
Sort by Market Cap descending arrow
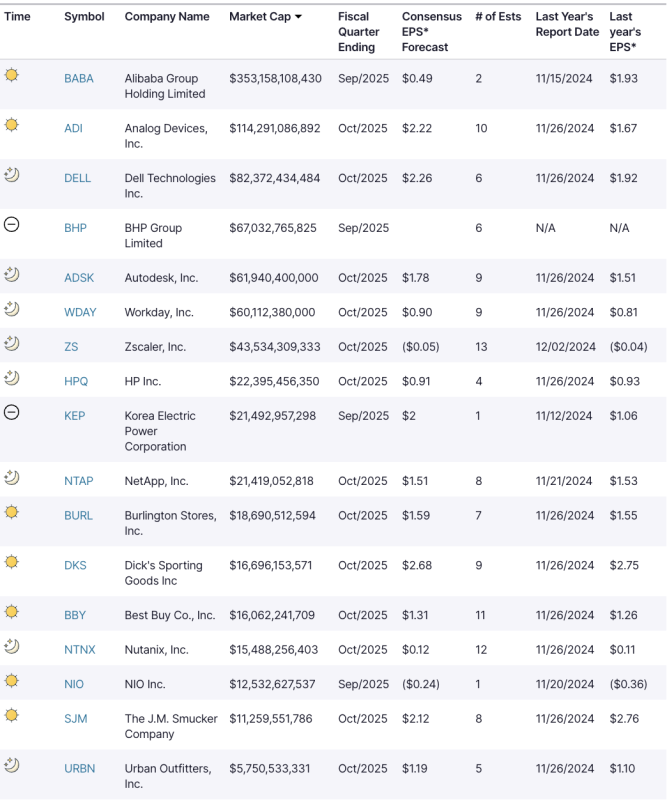(298, 17)
